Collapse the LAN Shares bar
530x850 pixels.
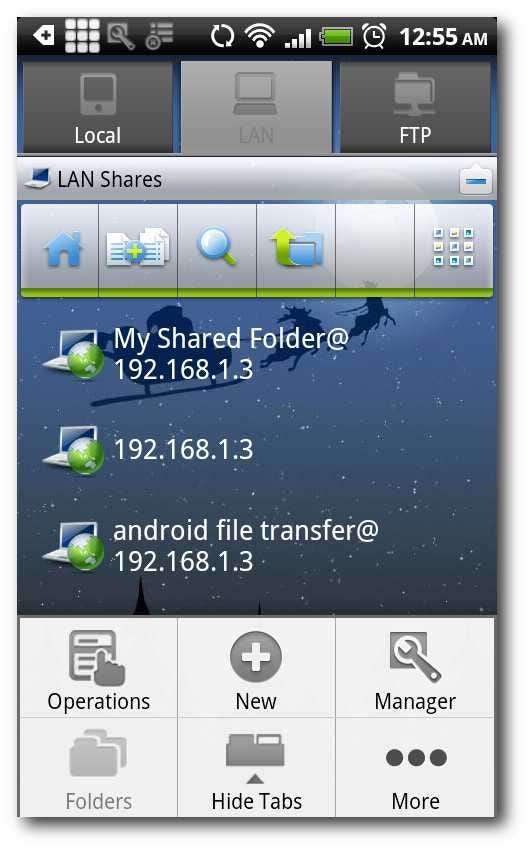pyautogui.click(x=476, y=180)
